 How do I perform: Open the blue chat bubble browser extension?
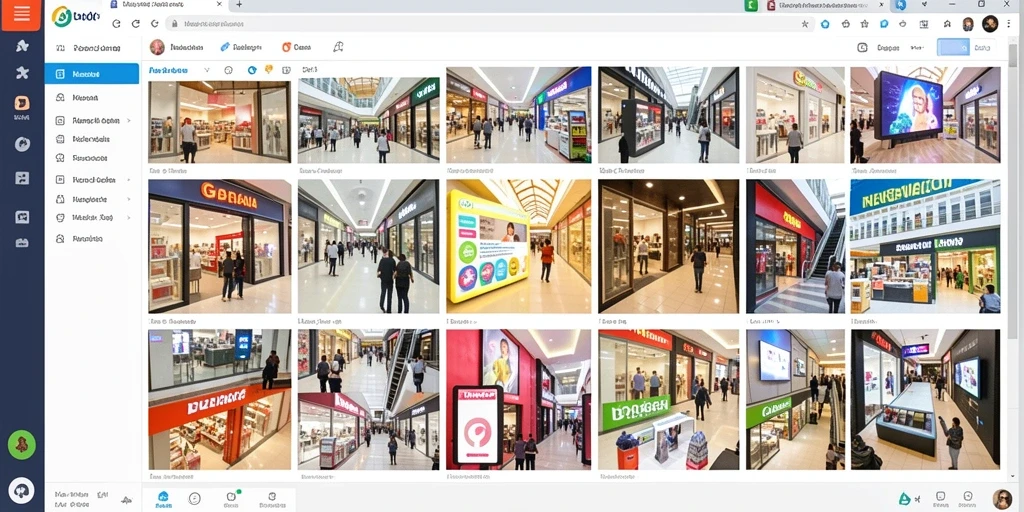tap(884, 24)
